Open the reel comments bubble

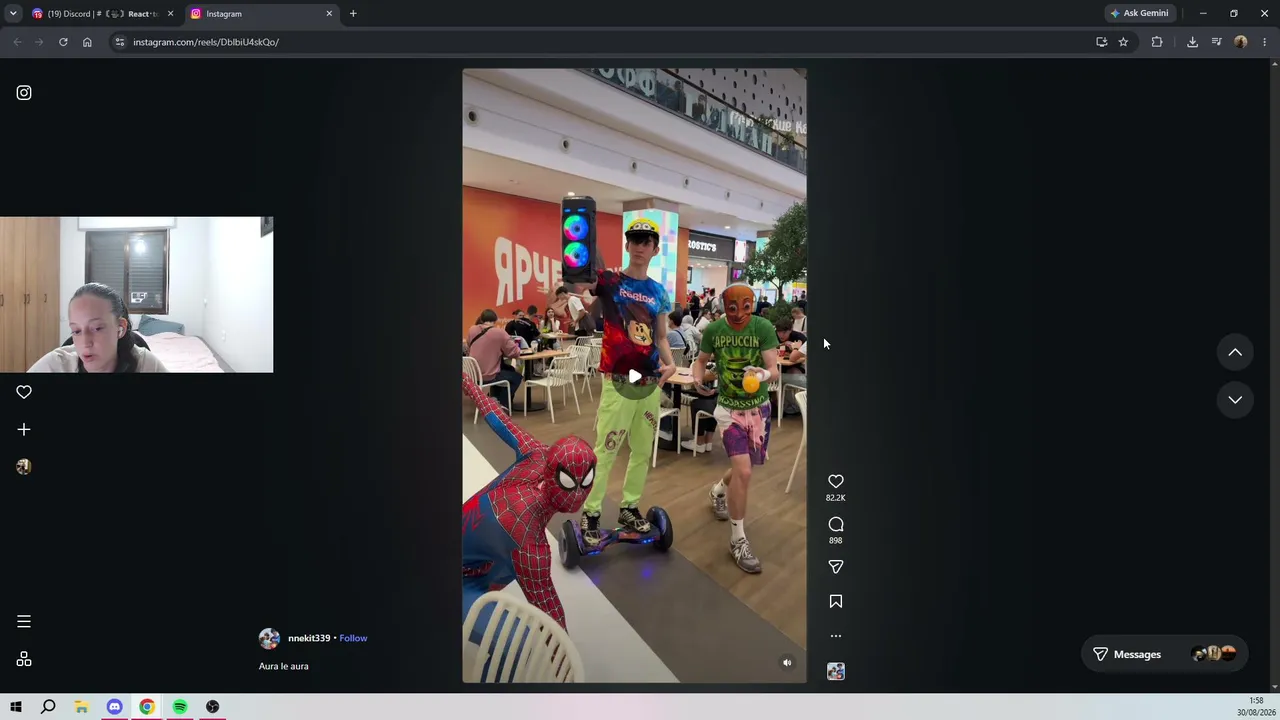pyautogui.click(x=836, y=525)
